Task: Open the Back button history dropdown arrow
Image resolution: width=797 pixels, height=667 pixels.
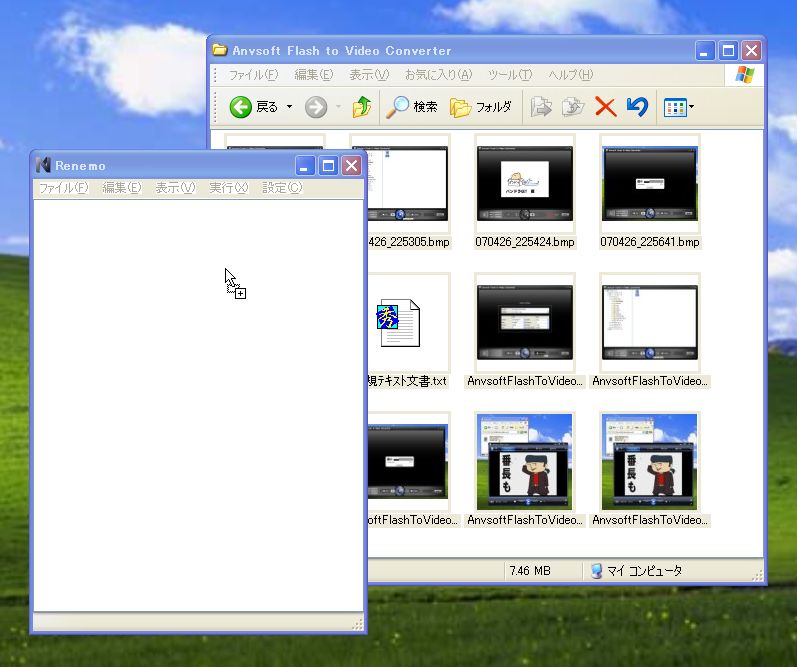Action: pos(289,107)
